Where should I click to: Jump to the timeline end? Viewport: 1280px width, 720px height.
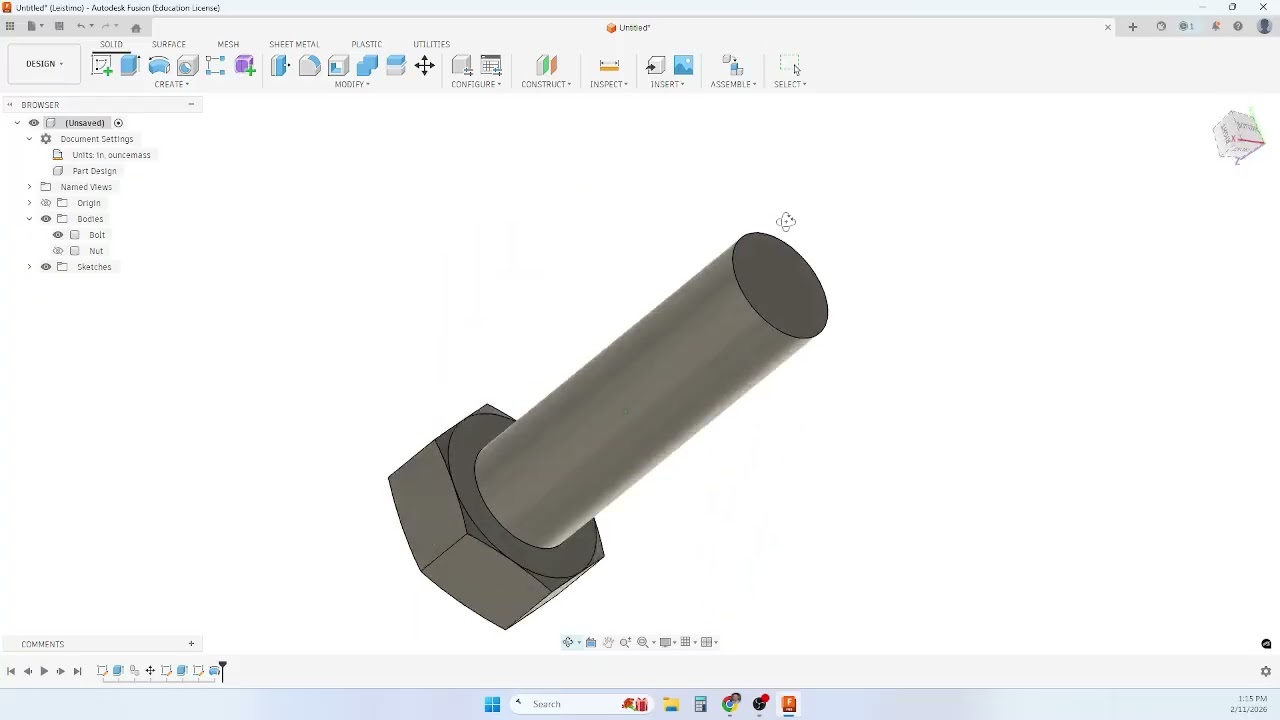tap(77, 671)
